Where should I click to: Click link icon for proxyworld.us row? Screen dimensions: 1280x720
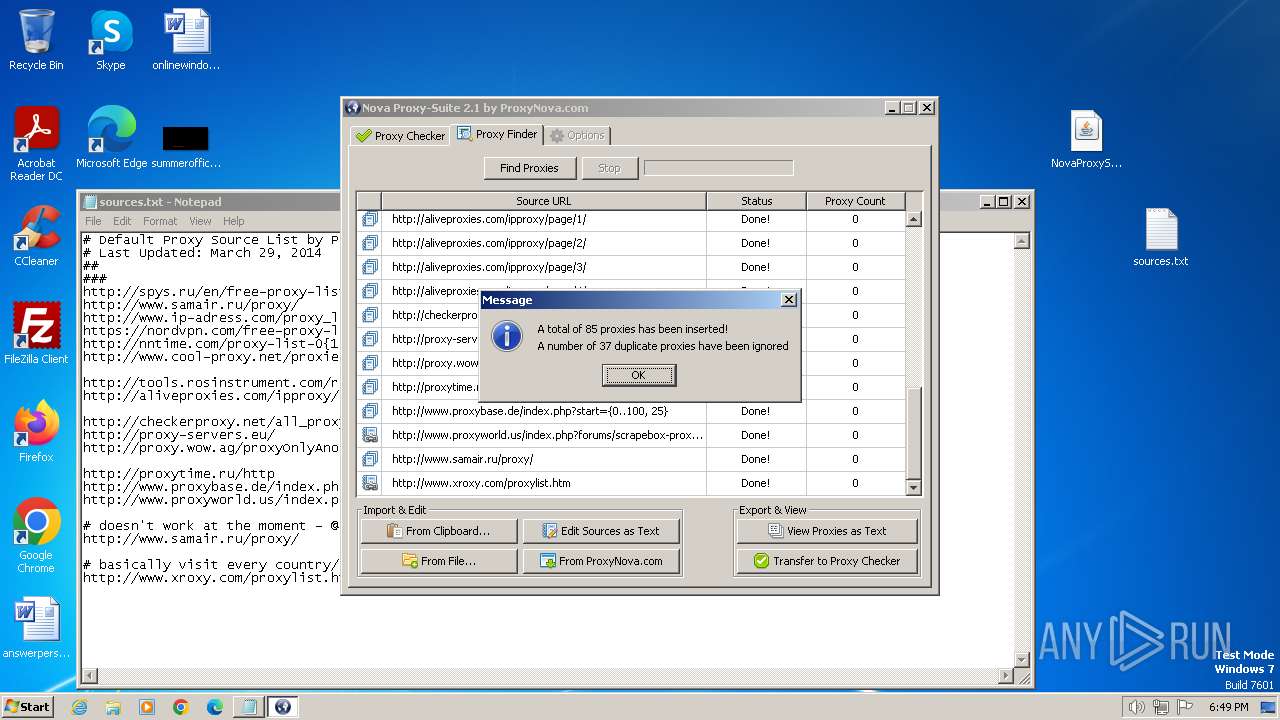tap(370, 435)
